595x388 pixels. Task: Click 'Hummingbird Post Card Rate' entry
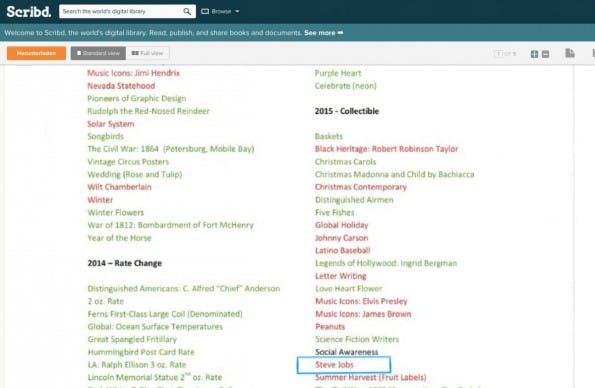click(141, 352)
